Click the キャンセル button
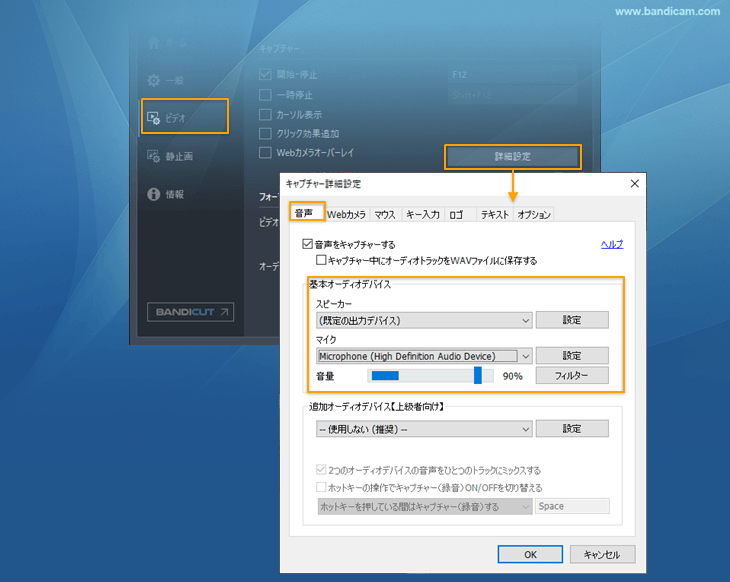Image resolution: width=730 pixels, height=582 pixels. (x=602, y=555)
